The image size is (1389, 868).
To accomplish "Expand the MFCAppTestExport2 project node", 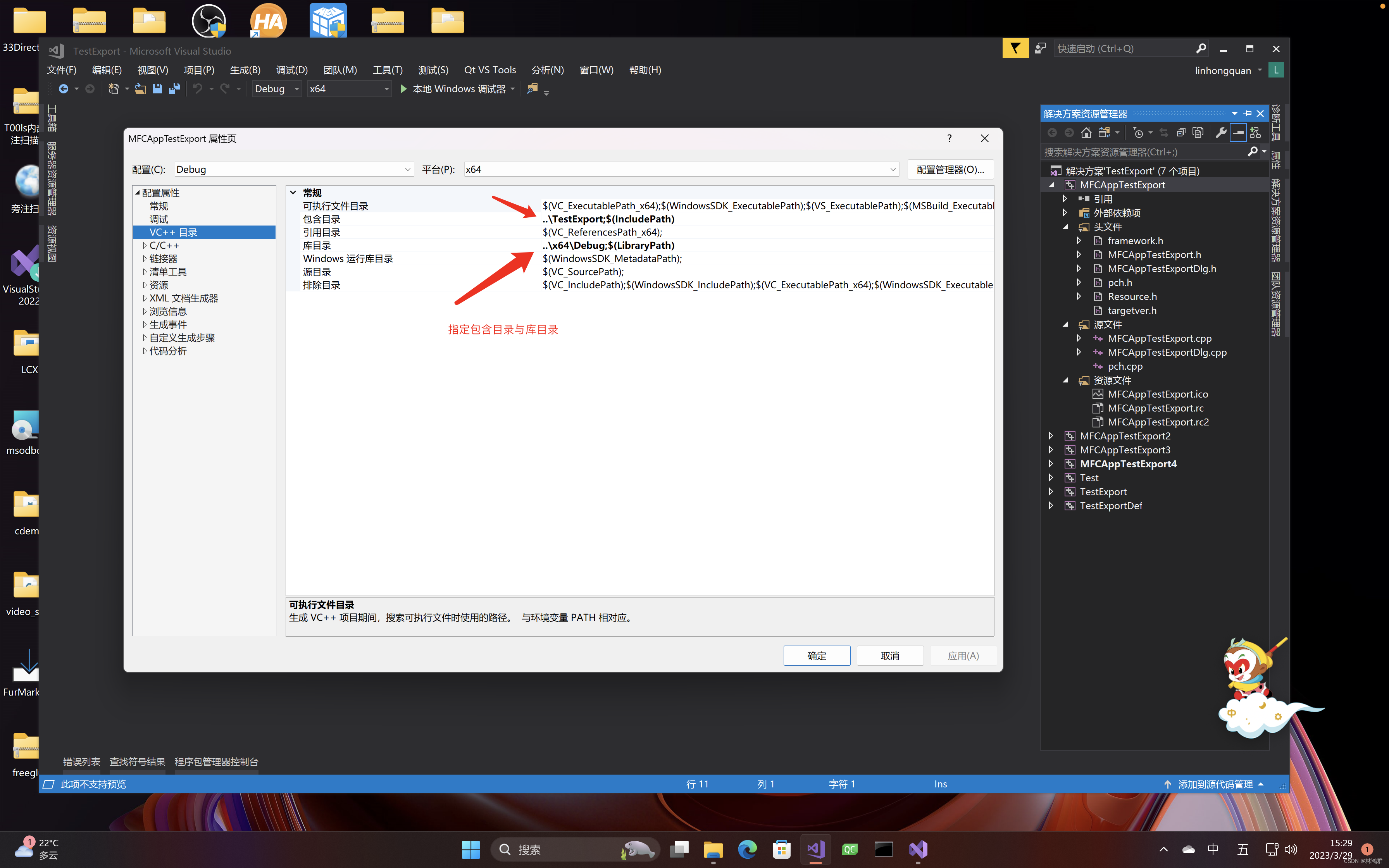I will point(1051,436).
